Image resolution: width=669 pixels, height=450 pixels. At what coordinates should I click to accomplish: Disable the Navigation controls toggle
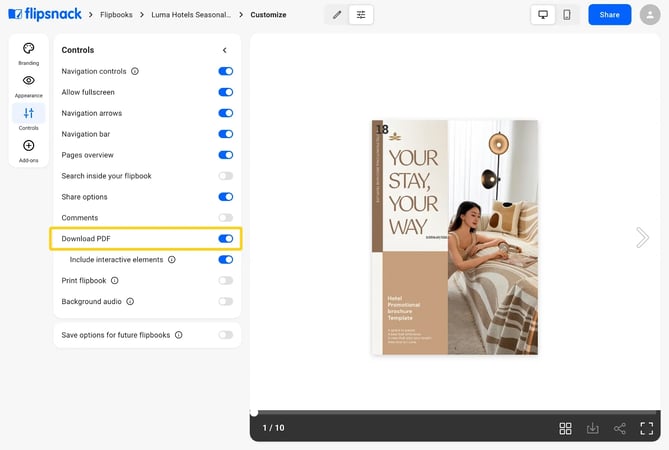click(x=226, y=71)
